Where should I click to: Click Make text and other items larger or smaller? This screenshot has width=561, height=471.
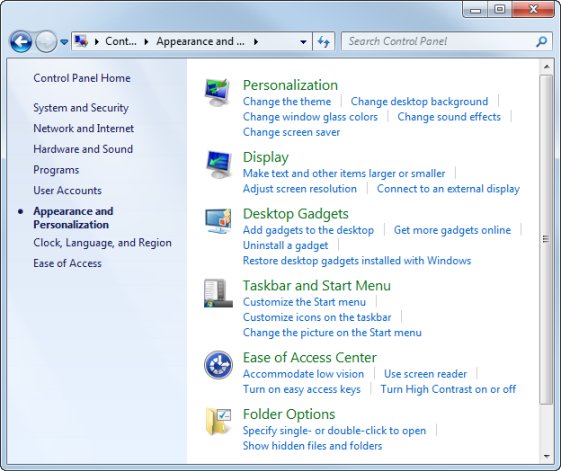pyautogui.click(x=344, y=174)
